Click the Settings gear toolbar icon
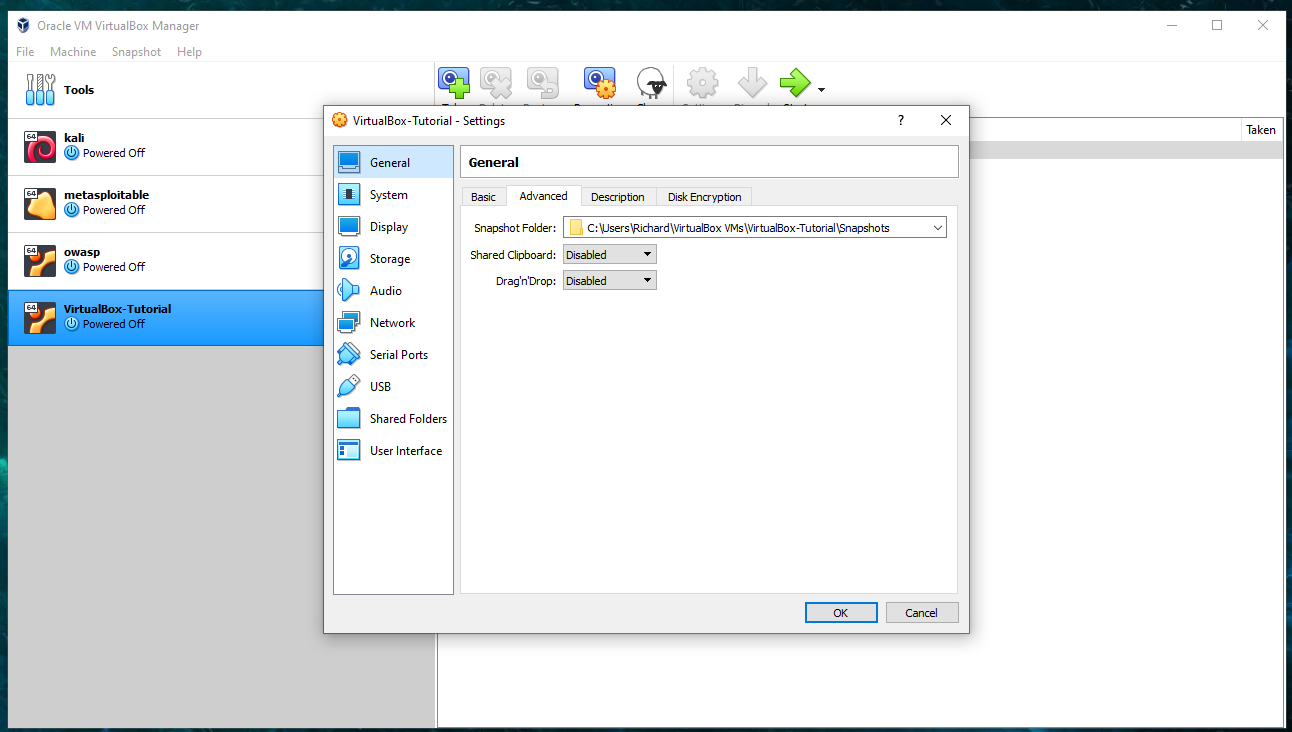 pos(703,83)
